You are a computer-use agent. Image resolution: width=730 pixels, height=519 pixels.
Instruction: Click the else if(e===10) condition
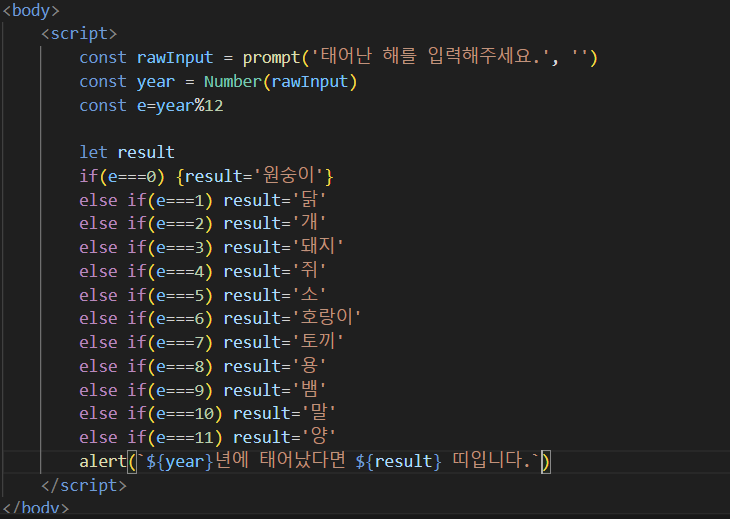(151, 413)
